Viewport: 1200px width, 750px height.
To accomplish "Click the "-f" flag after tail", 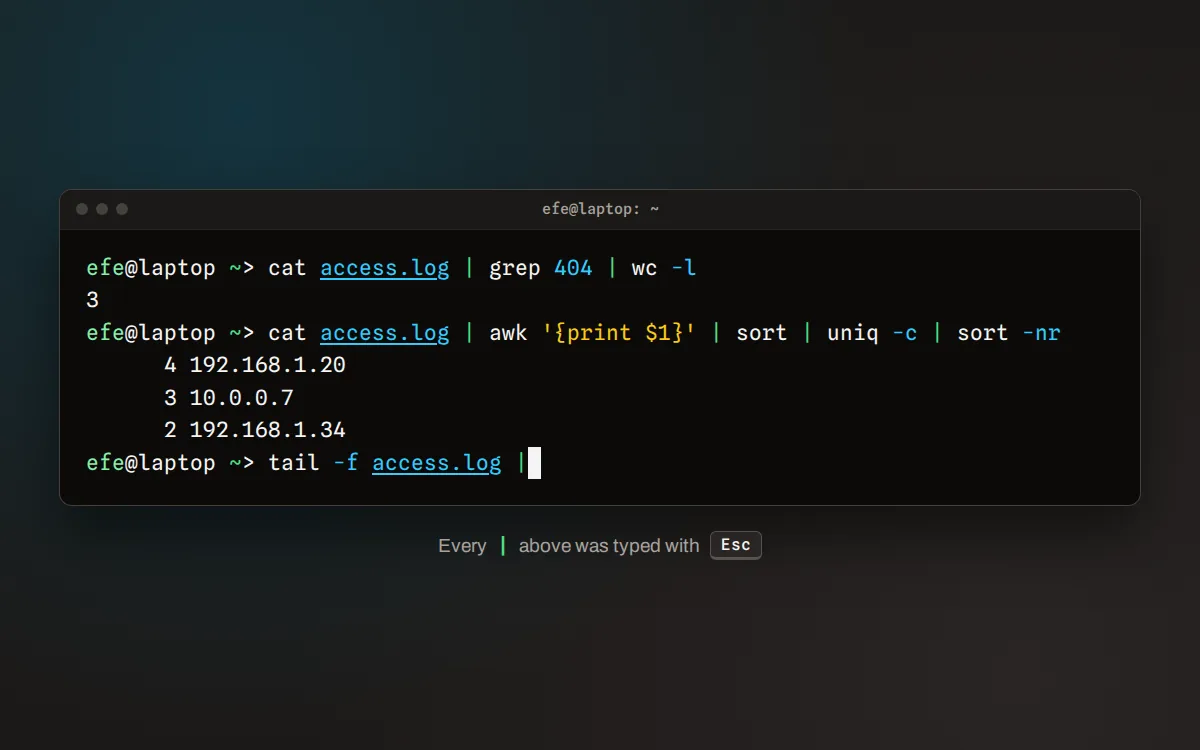I will pos(346,463).
